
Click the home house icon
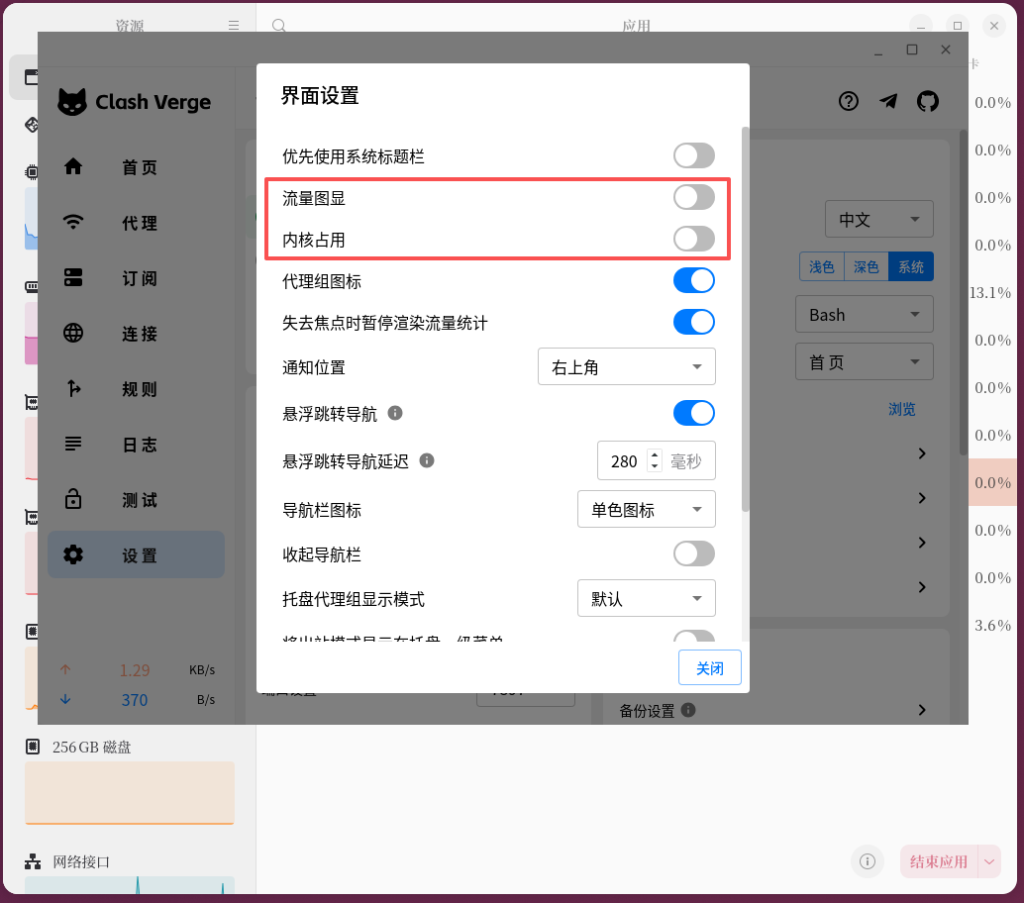pyautogui.click(x=73, y=166)
